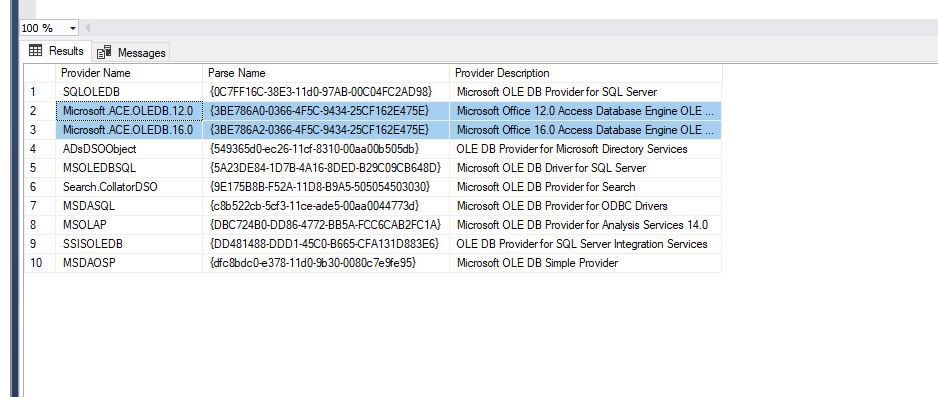Select row 10 header for MSDAOSP
Viewport: 938px width, 397px height.
pos(39,263)
